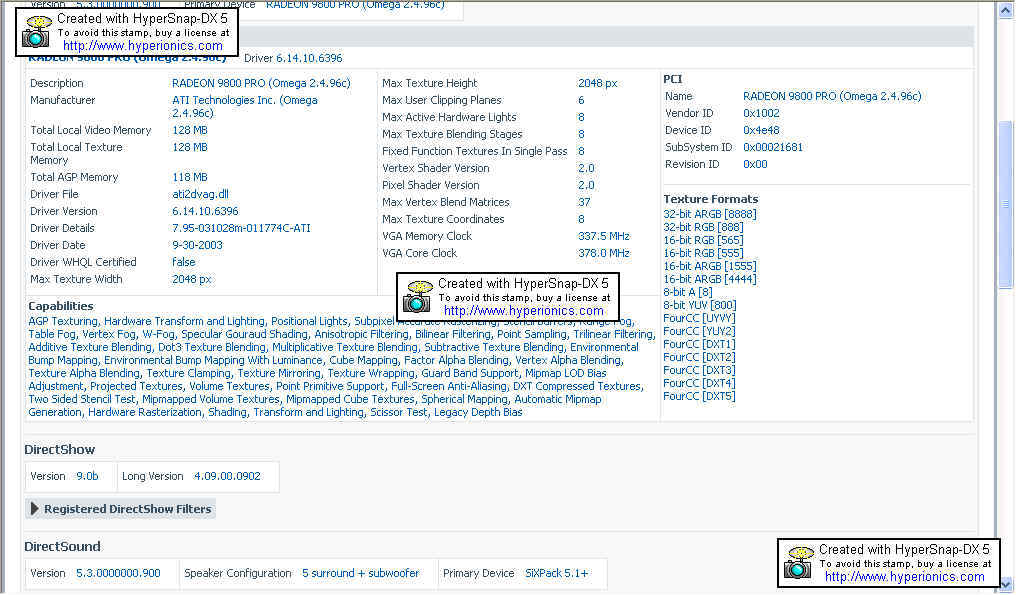This screenshot has height=595, width=1016.
Task: Click the ati2dvag.dll driver file value
Action: [200, 194]
